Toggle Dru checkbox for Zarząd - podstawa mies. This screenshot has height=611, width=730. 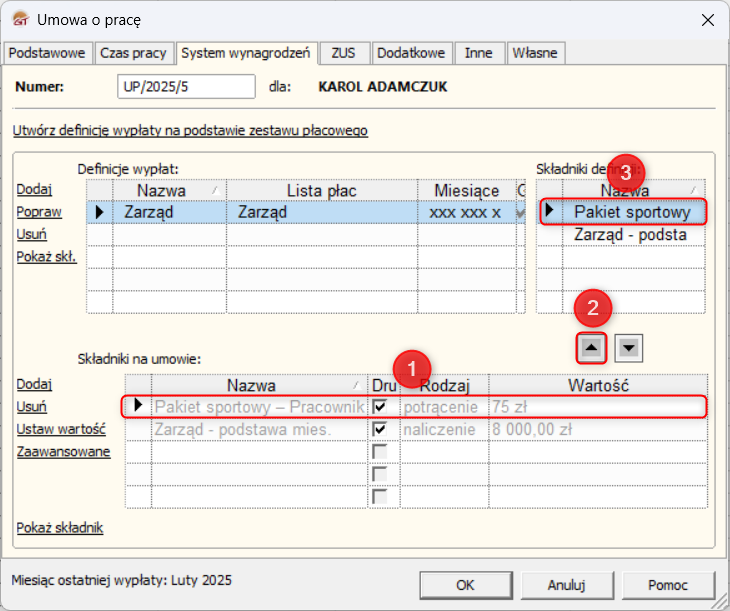click(x=380, y=429)
